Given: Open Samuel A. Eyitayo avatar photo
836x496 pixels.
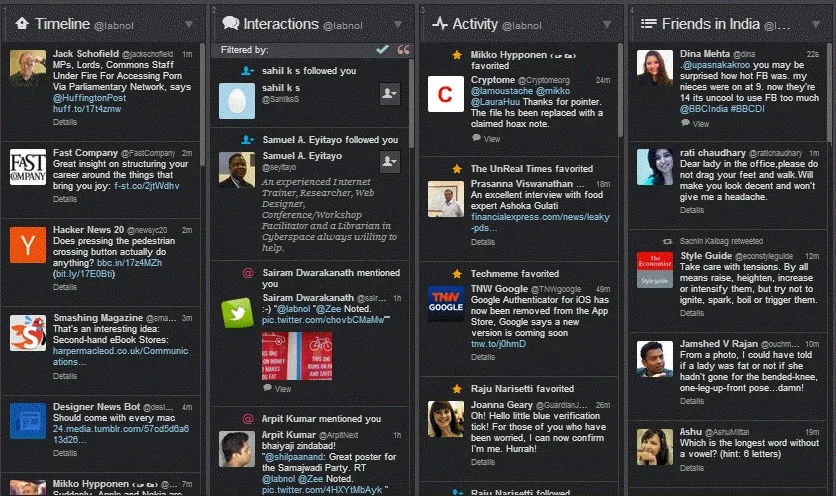Looking at the screenshot, I should [x=237, y=170].
